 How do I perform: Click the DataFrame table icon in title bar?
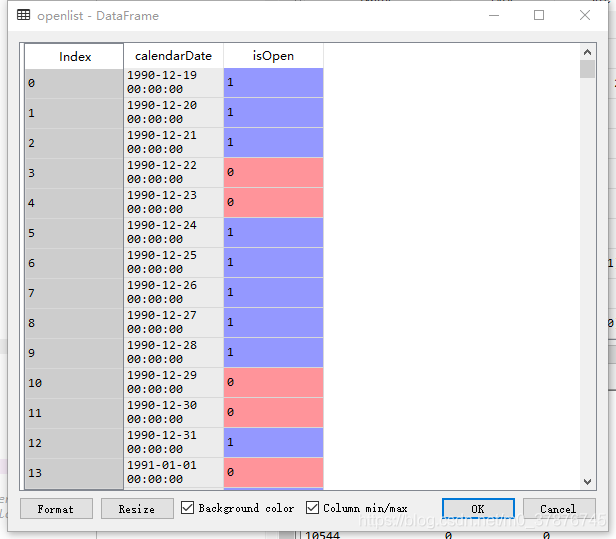24,15
